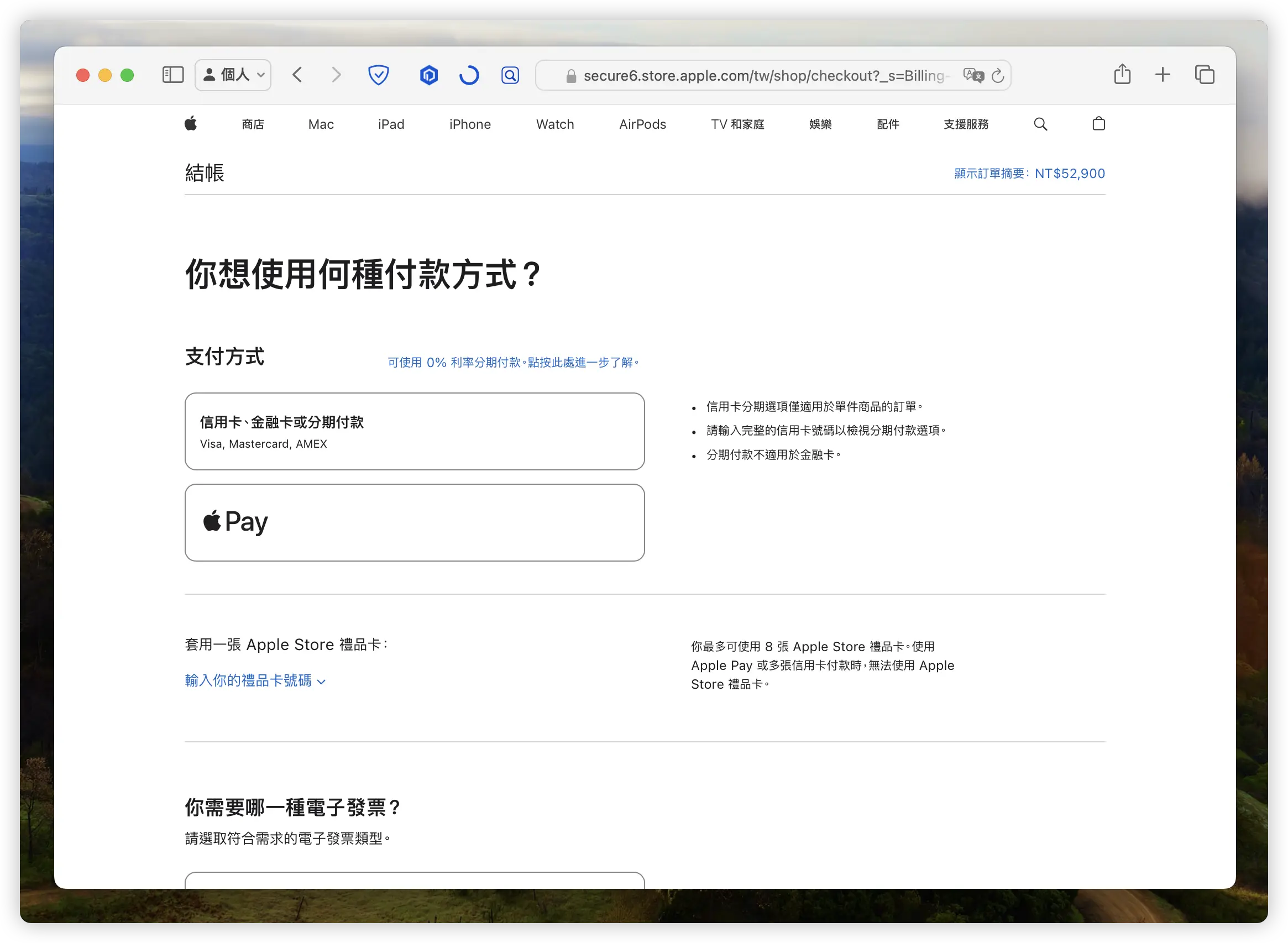Expand 輸入你的禮品卡號碼 gift card entry

pos(255,680)
